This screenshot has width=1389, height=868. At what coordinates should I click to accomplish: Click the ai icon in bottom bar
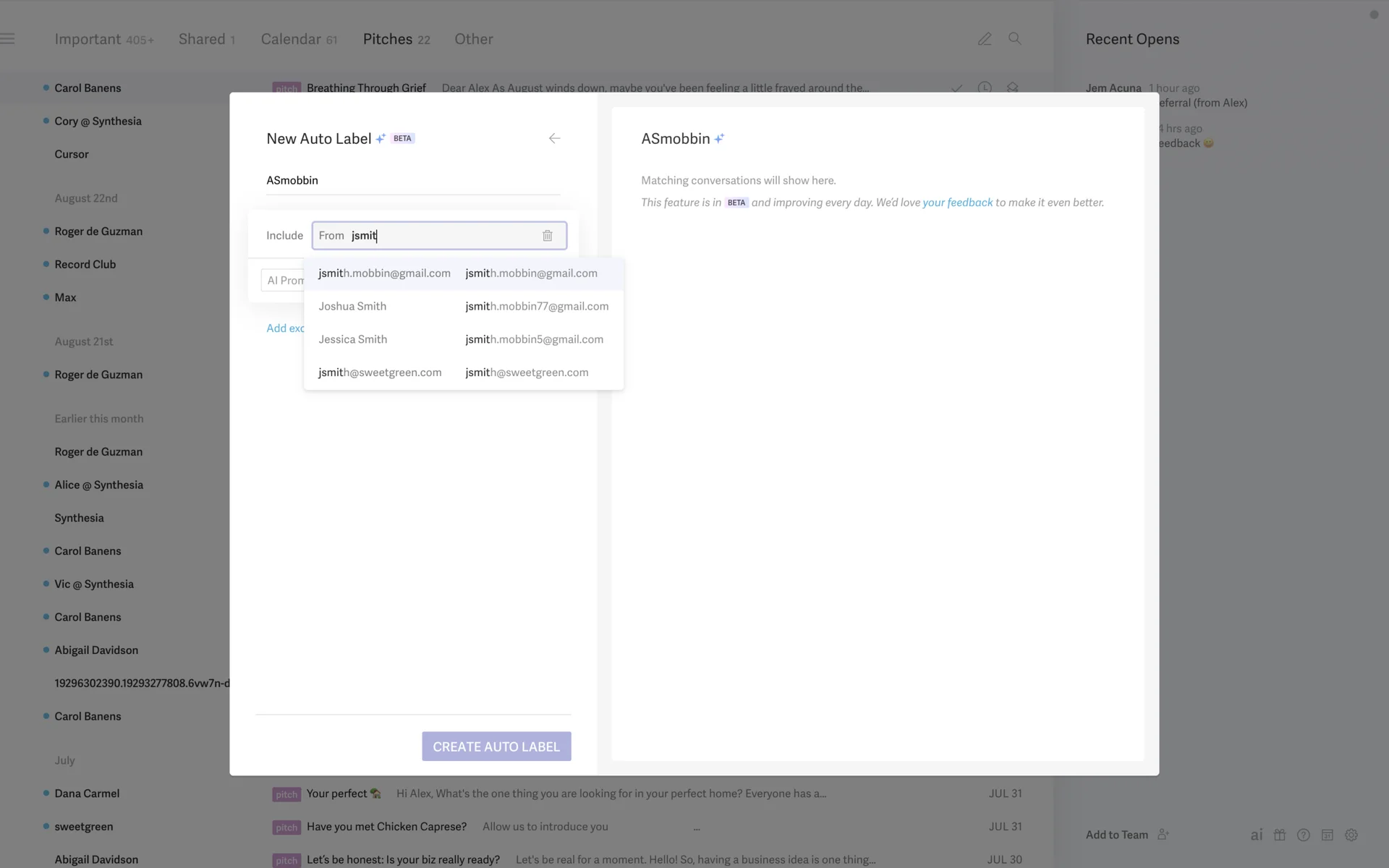(1257, 835)
